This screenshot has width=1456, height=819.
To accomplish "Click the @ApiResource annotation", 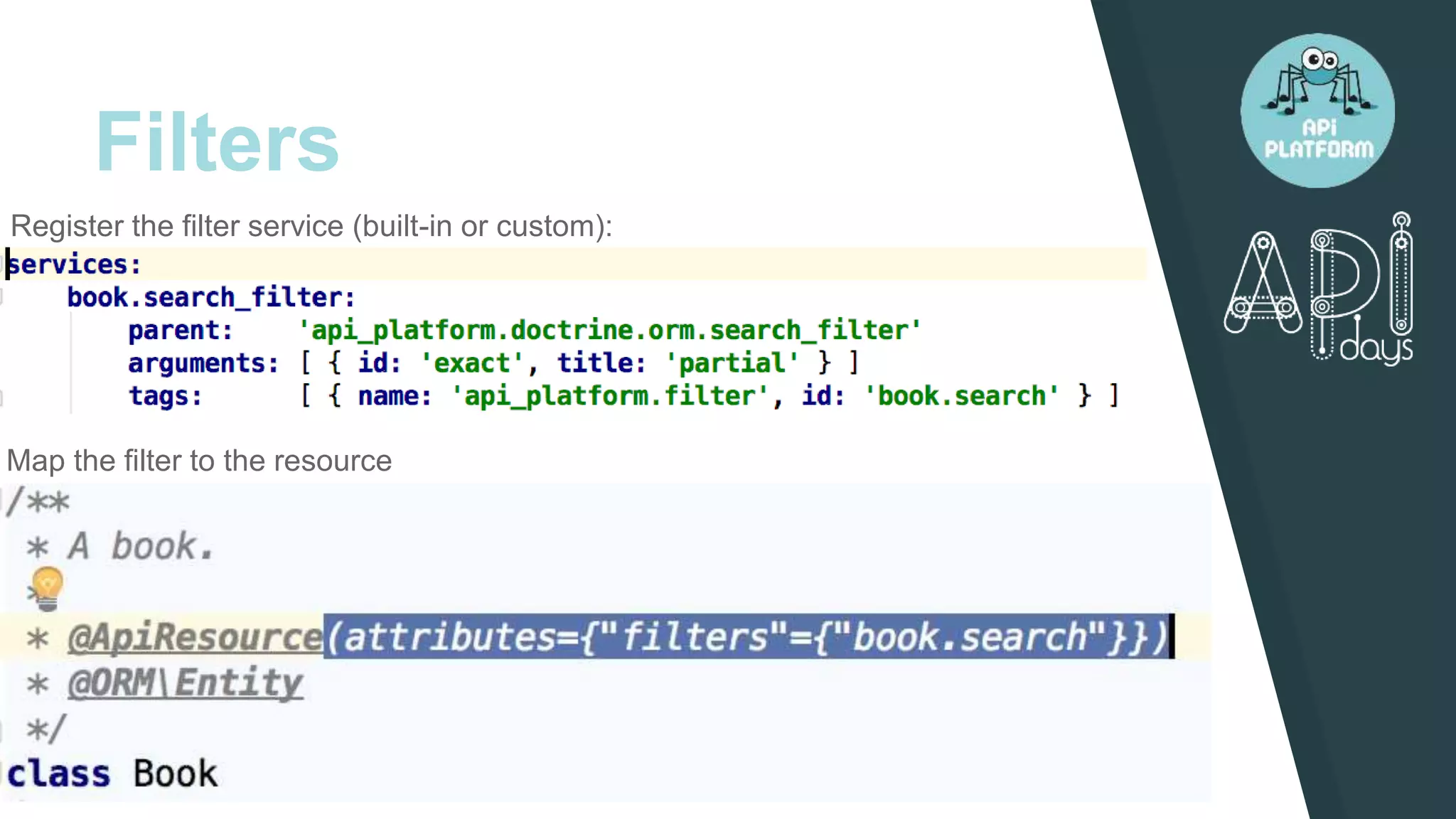I will tap(195, 637).
